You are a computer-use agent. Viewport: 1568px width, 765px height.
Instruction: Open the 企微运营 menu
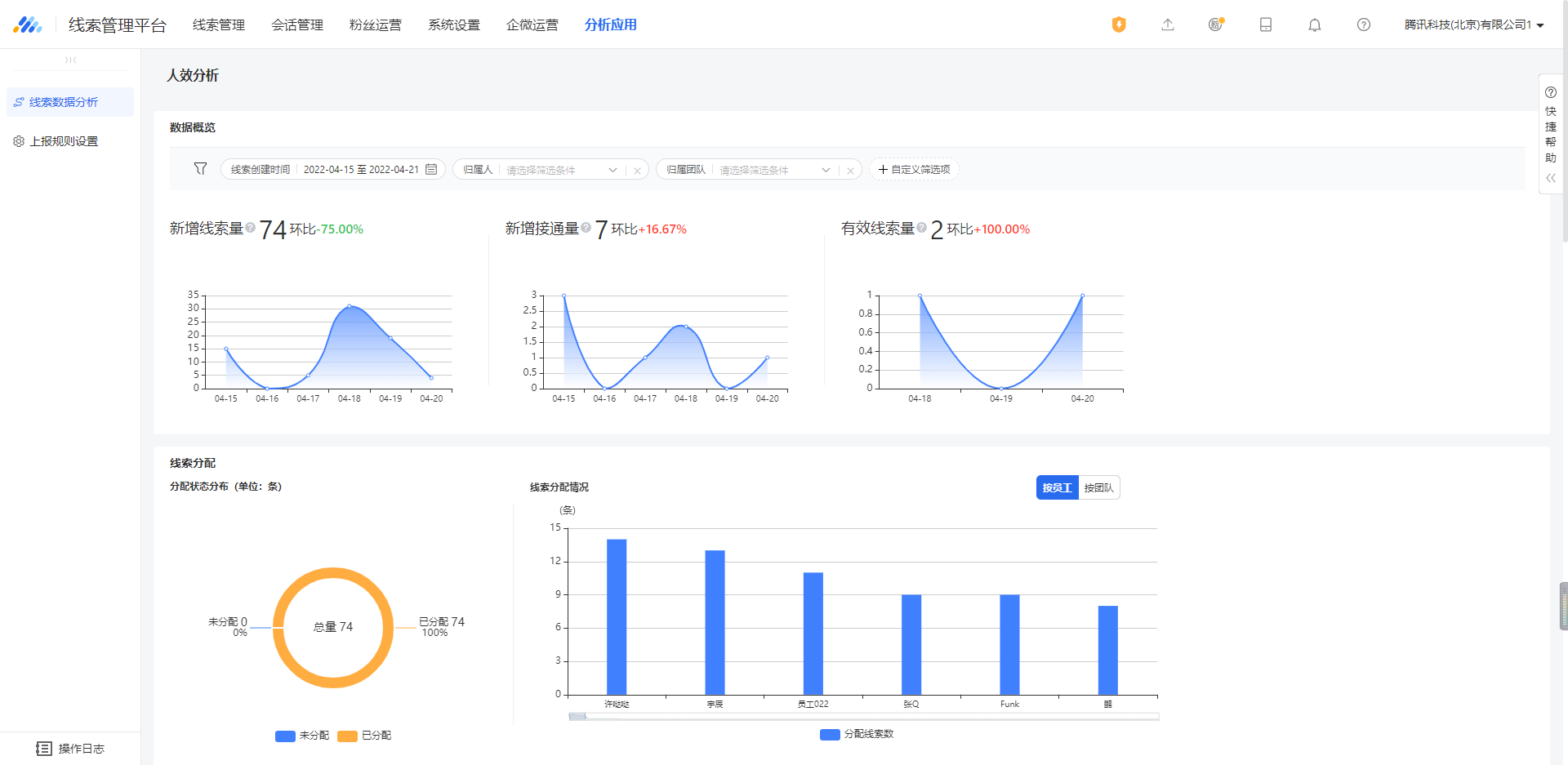click(532, 24)
